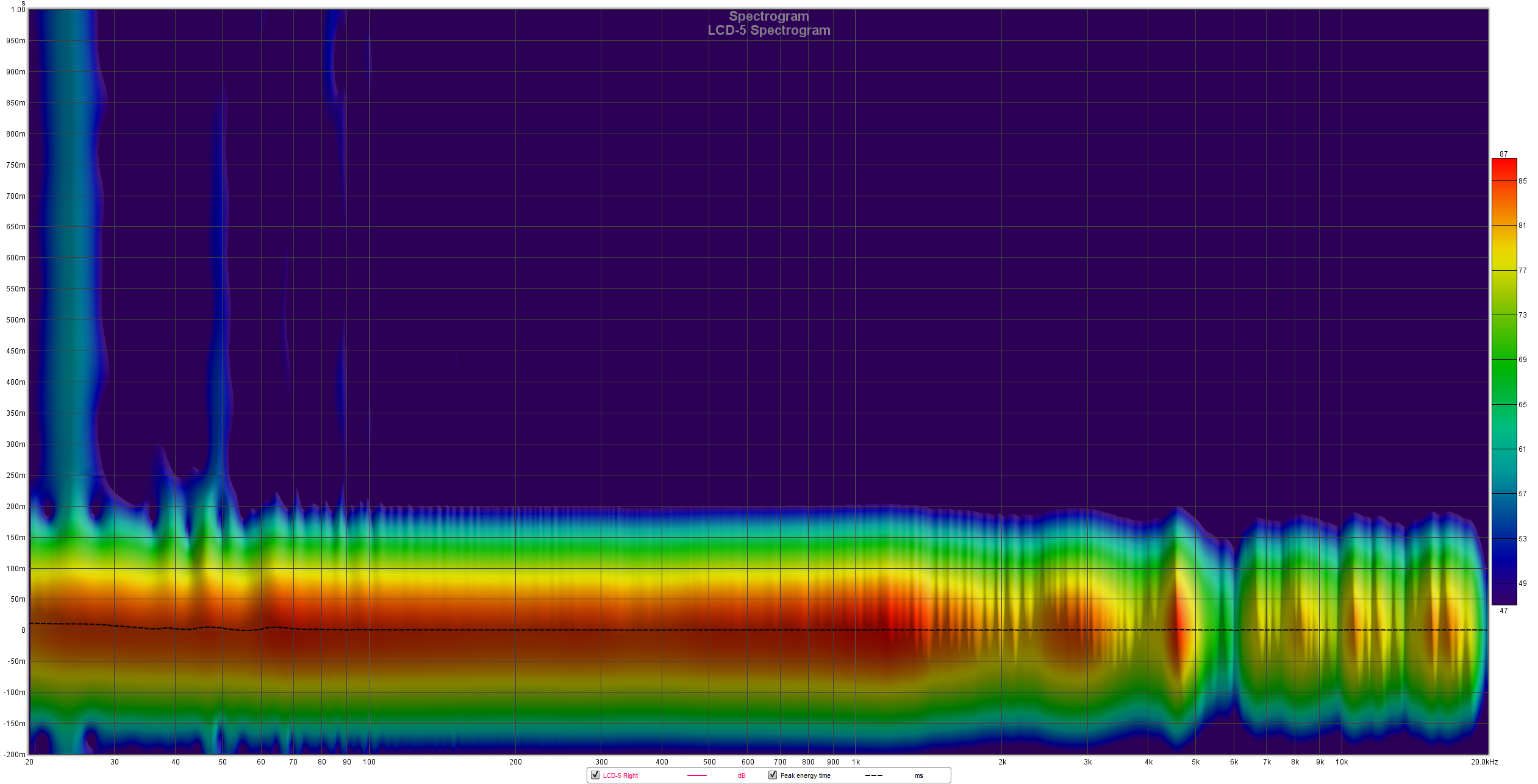
Task: Click the 1k frequency axis label
Action: coord(856,762)
